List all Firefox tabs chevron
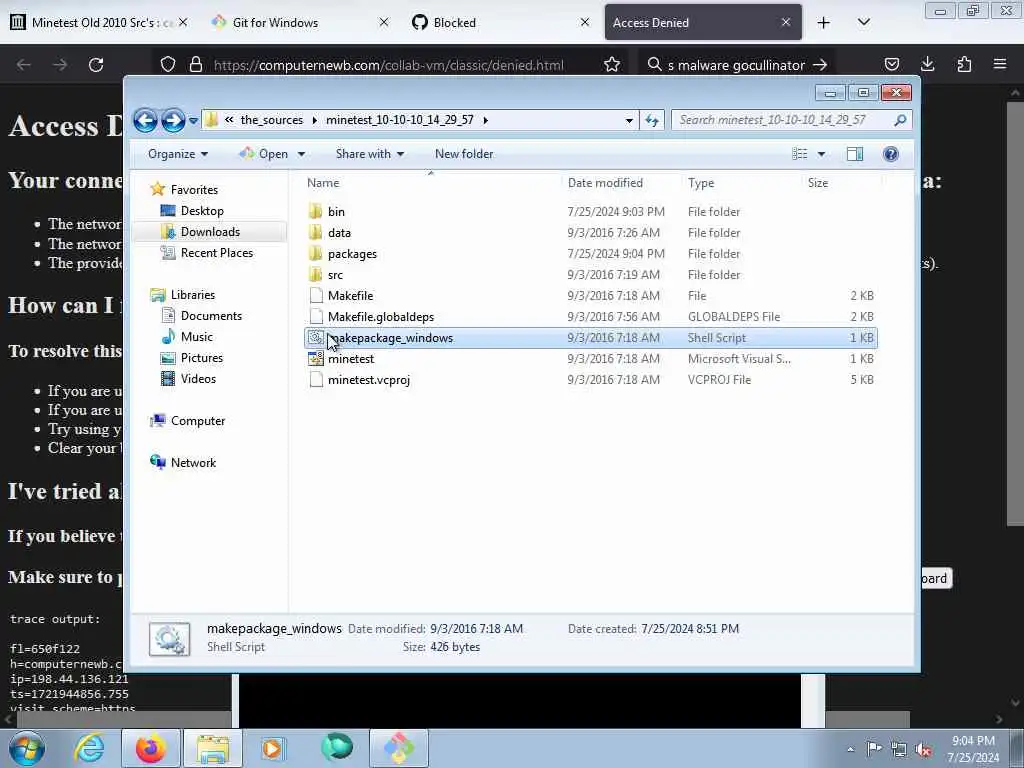 [864, 23]
